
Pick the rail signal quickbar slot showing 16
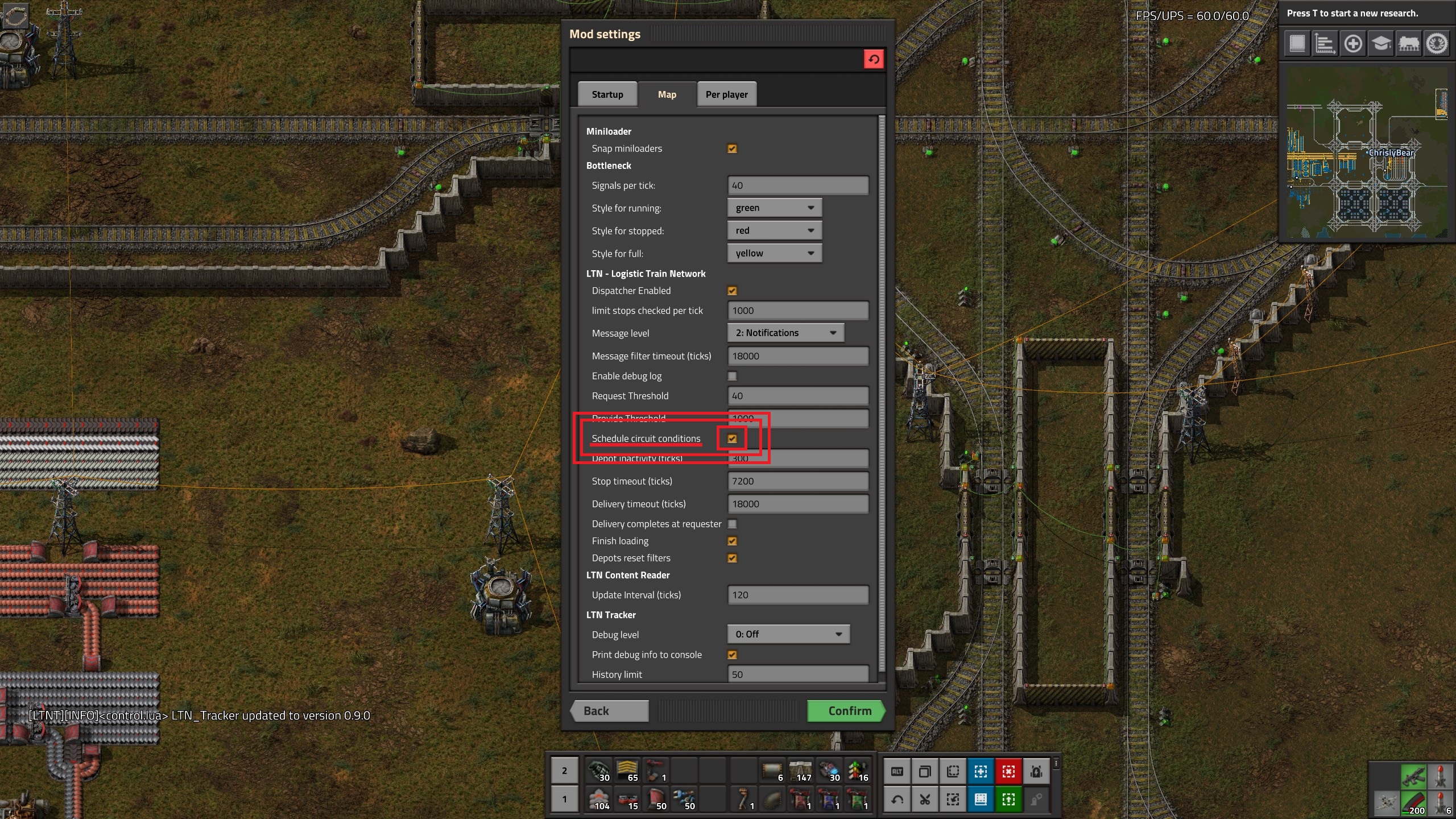(x=857, y=771)
